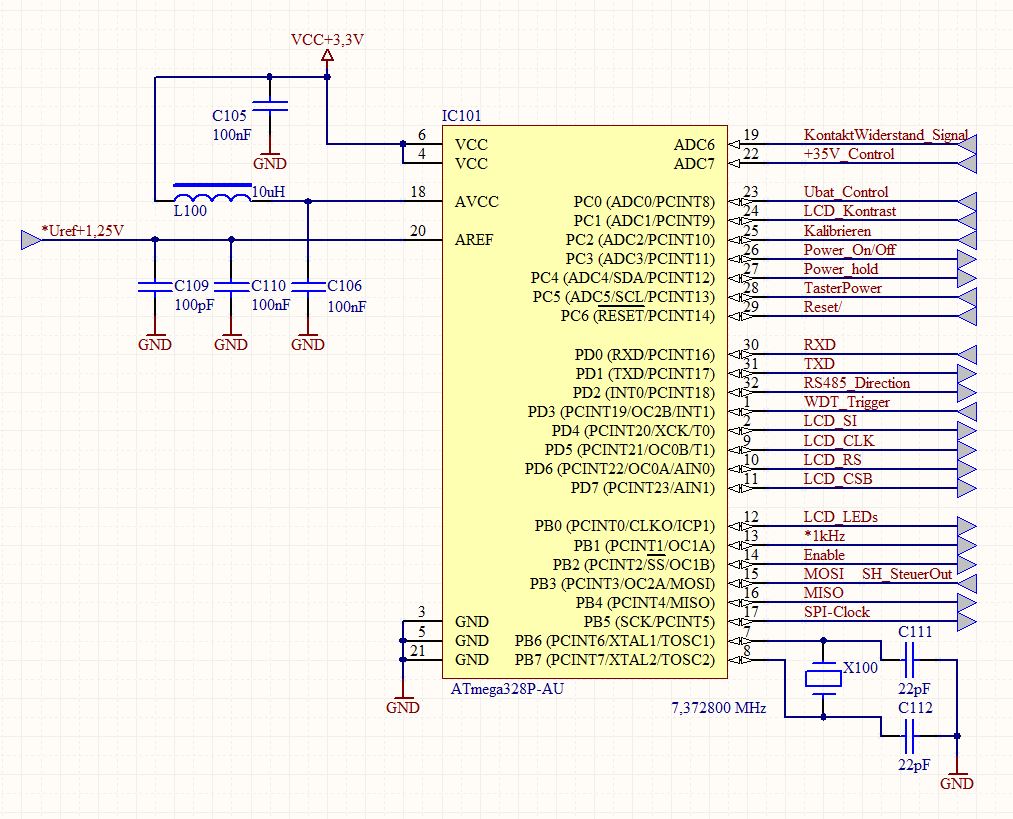Select capacitor C112 symbol
Screen dimensions: 1013x819
[908, 736]
